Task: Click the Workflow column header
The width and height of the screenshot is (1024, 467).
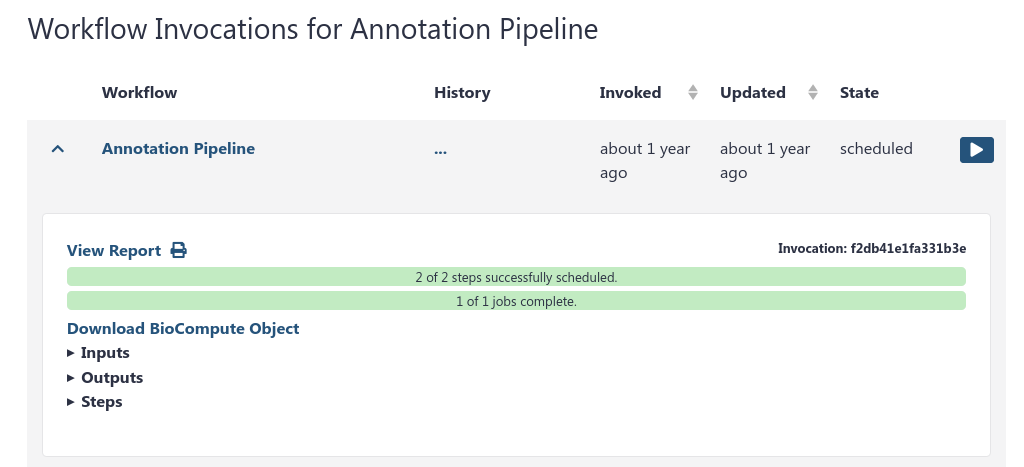Action: click(x=139, y=93)
